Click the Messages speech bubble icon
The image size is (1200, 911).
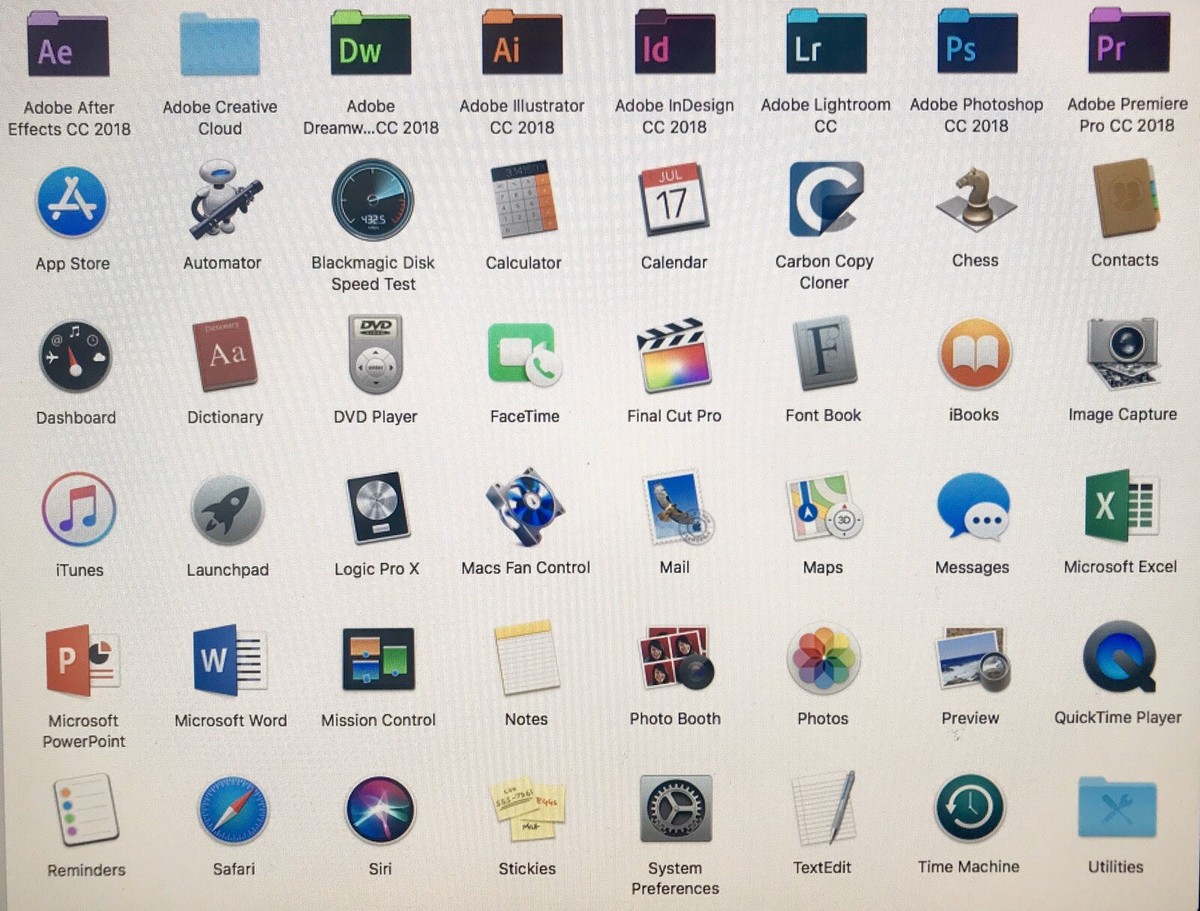pyautogui.click(x=973, y=507)
